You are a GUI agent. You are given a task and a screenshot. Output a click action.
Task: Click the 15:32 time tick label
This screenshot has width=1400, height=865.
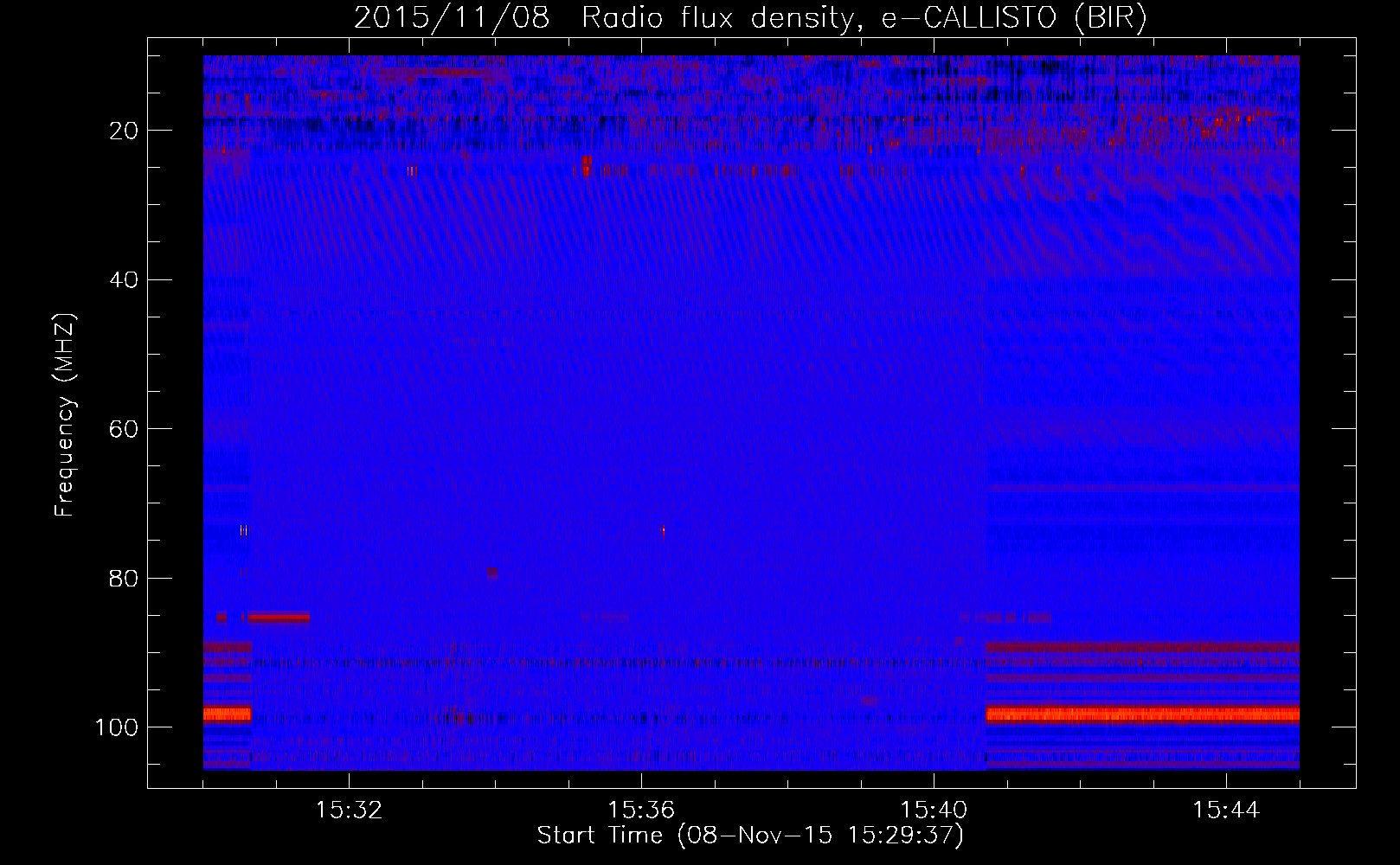(x=349, y=811)
